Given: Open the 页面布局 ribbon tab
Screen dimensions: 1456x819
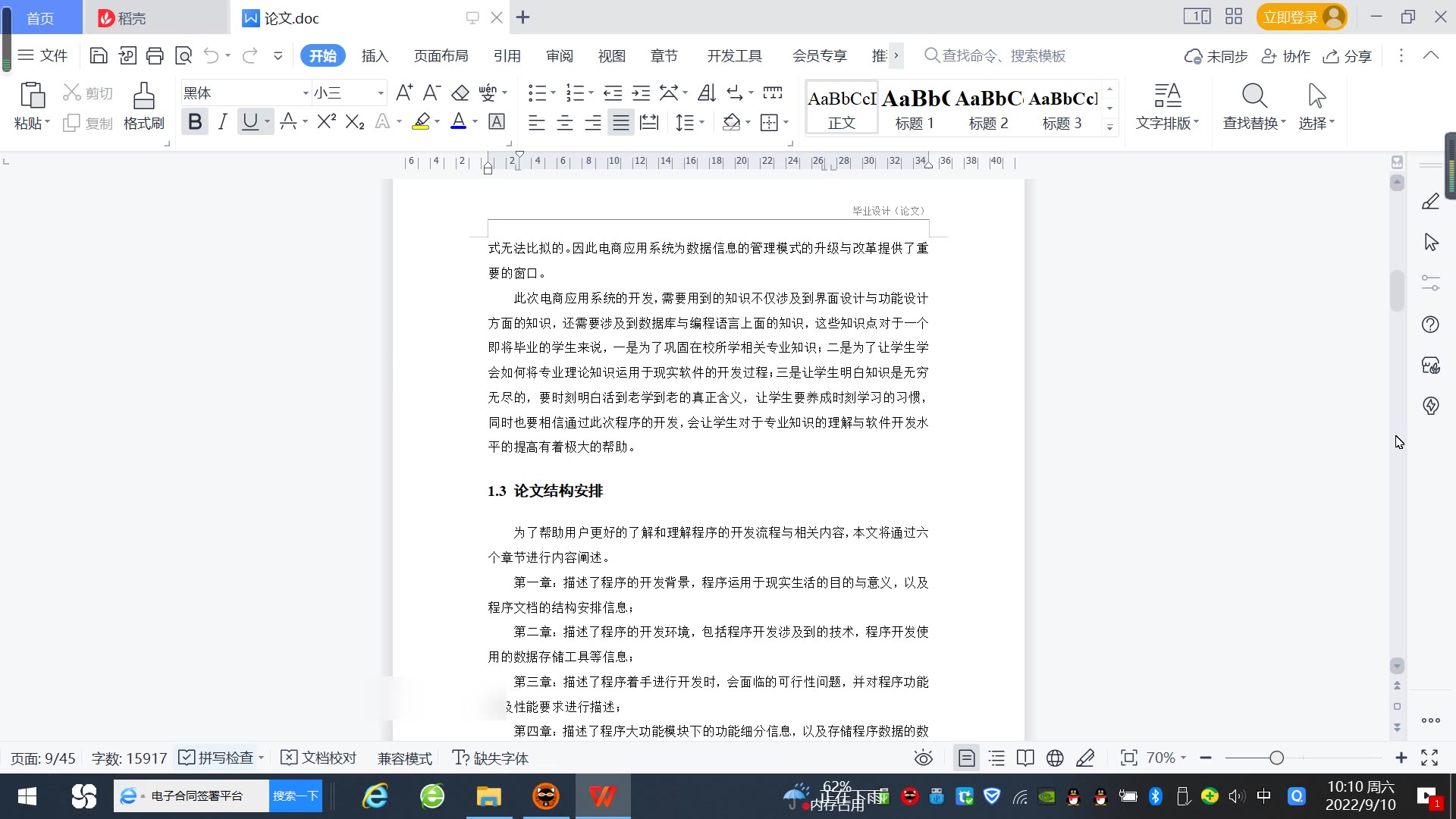Looking at the screenshot, I should (x=441, y=56).
